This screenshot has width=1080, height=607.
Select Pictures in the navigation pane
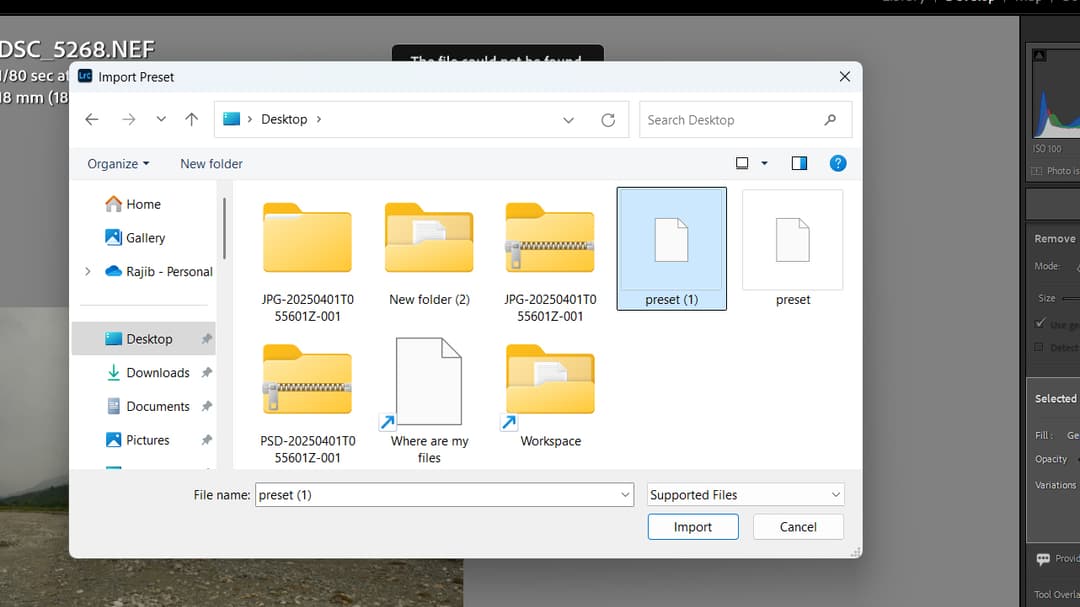coord(143,440)
